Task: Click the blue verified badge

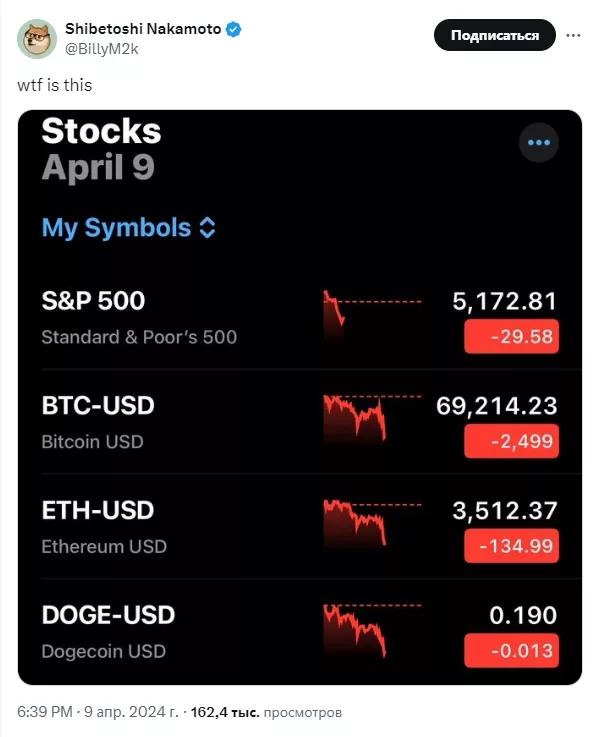Action: (234, 29)
